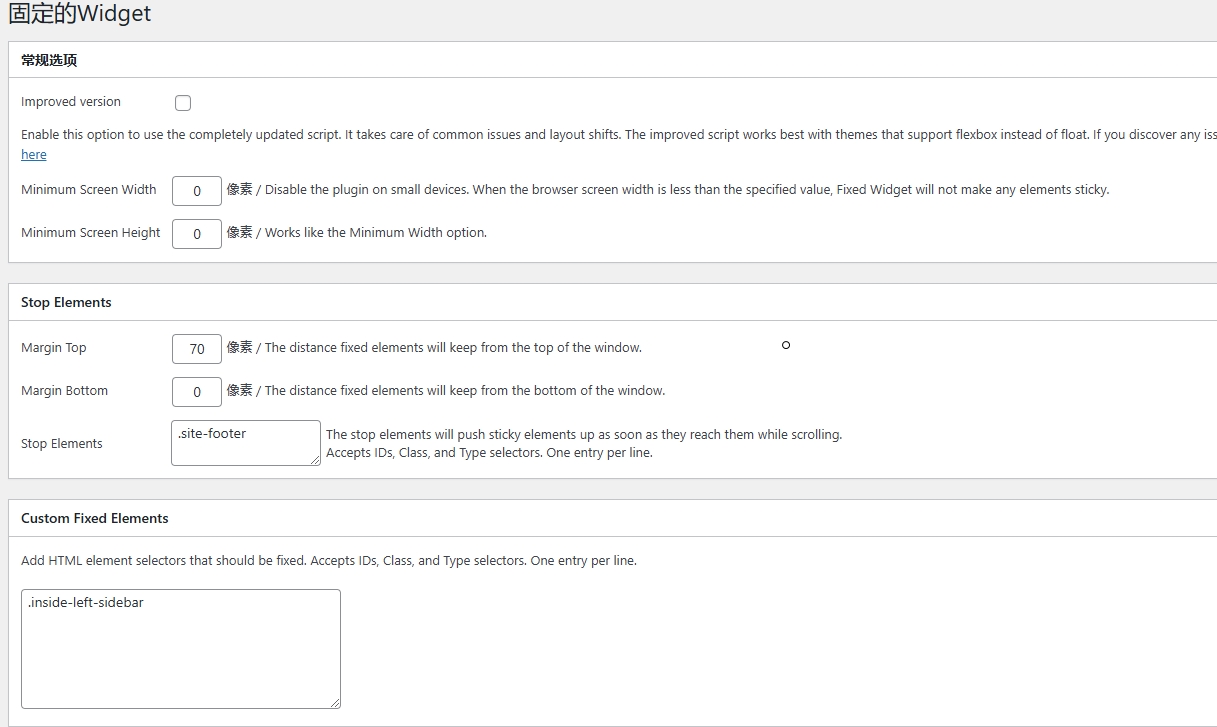Enable the Improved version checkbox
Viewport: 1217px width, 727px height.
point(183,103)
